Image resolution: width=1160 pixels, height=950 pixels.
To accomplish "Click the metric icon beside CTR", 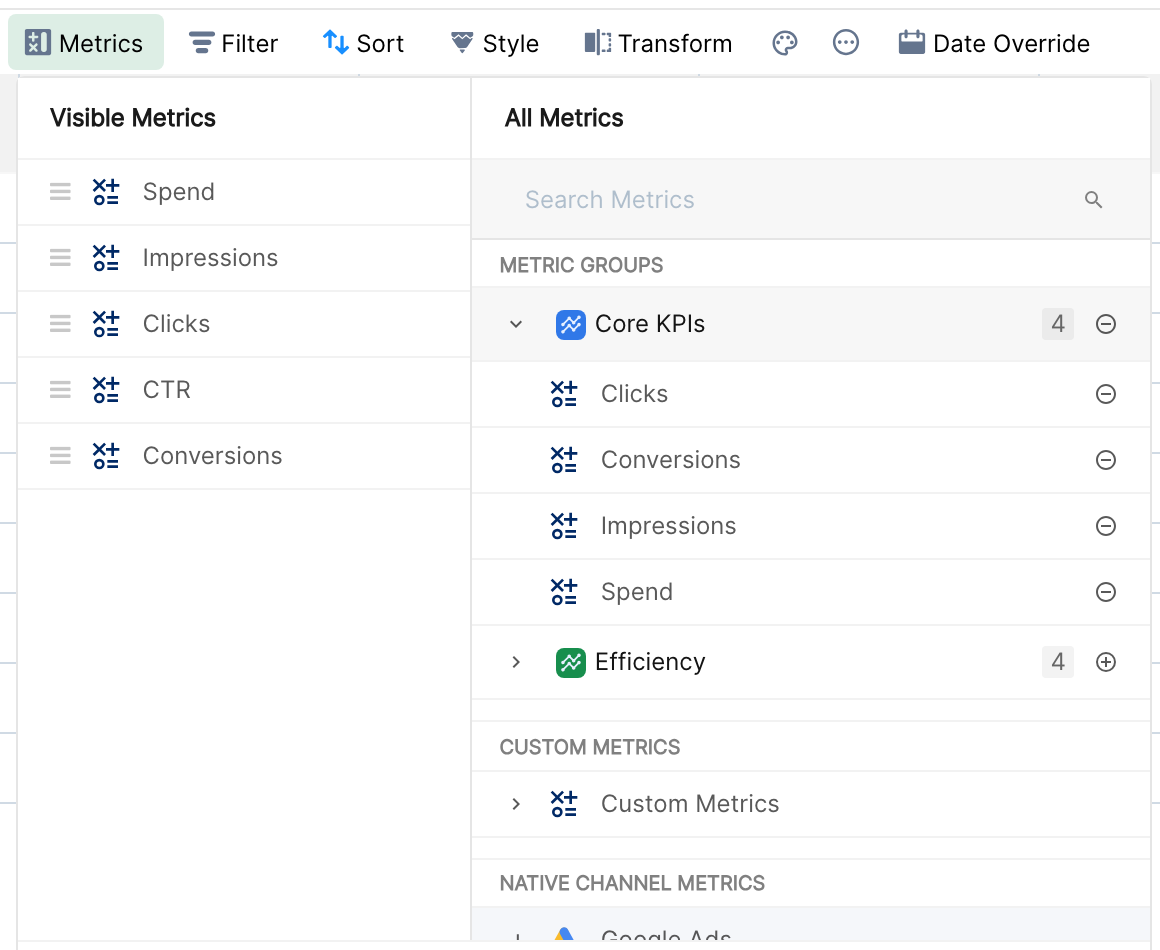I will [x=106, y=389].
